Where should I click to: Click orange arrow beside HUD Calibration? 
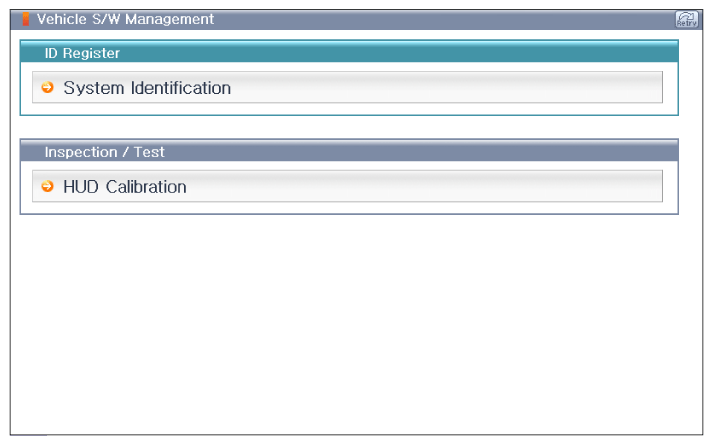pyautogui.click(x=47, y=186)
